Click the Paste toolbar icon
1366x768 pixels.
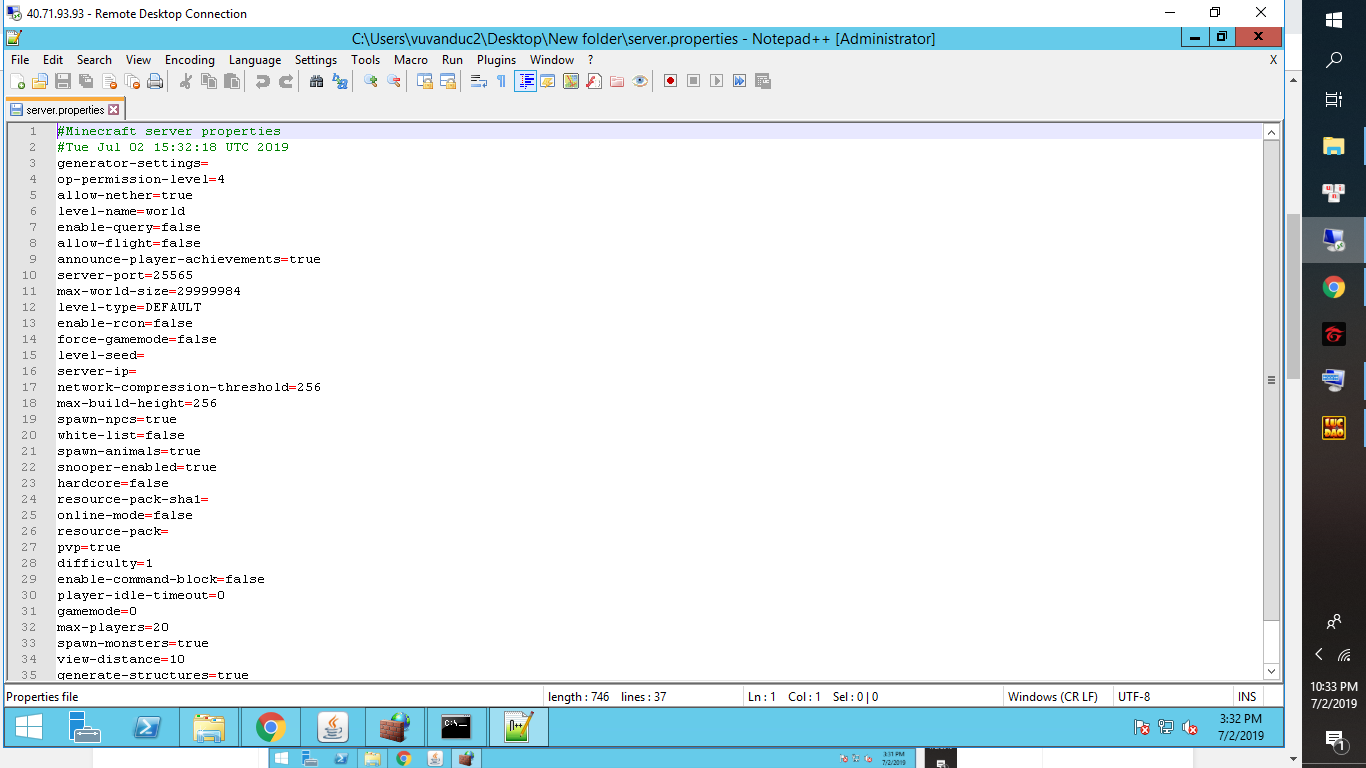[x=232, y=81]
